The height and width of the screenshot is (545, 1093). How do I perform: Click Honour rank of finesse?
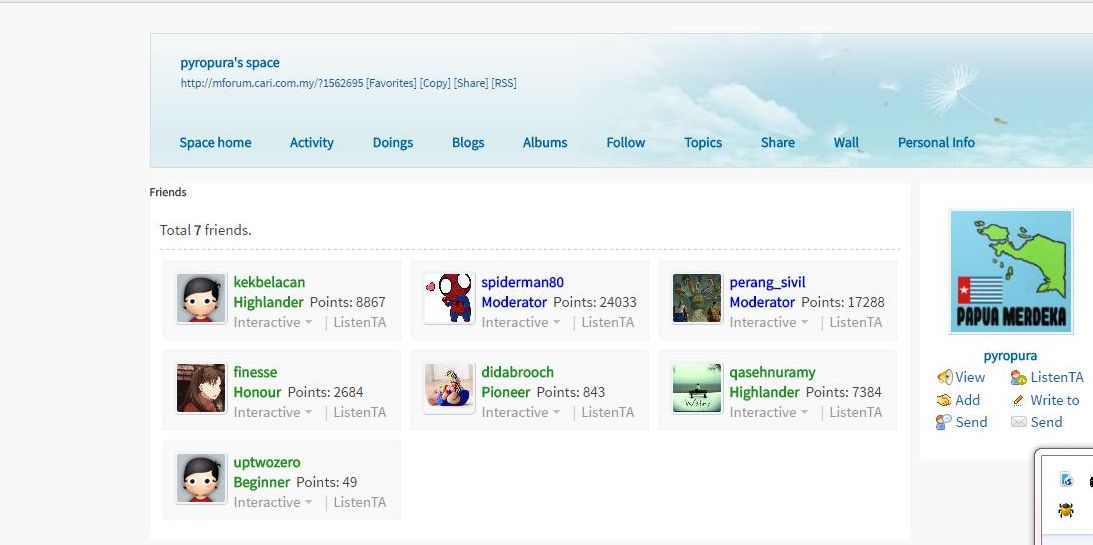(x=257, y=392)
